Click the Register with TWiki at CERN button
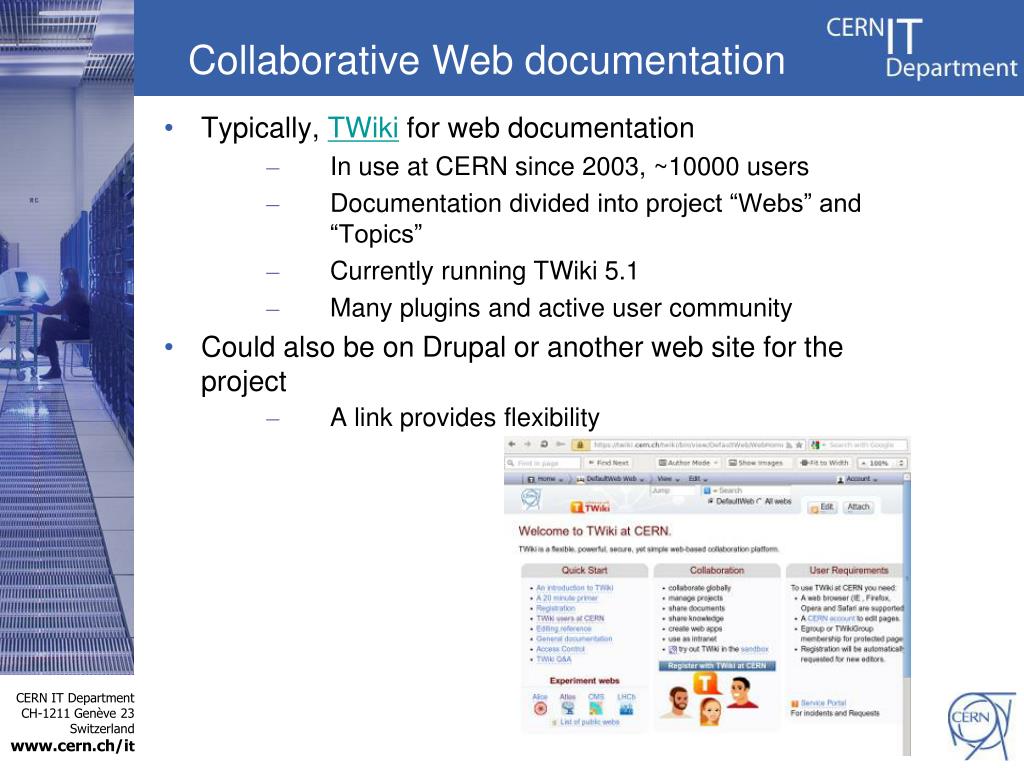 tap(717, 665)
